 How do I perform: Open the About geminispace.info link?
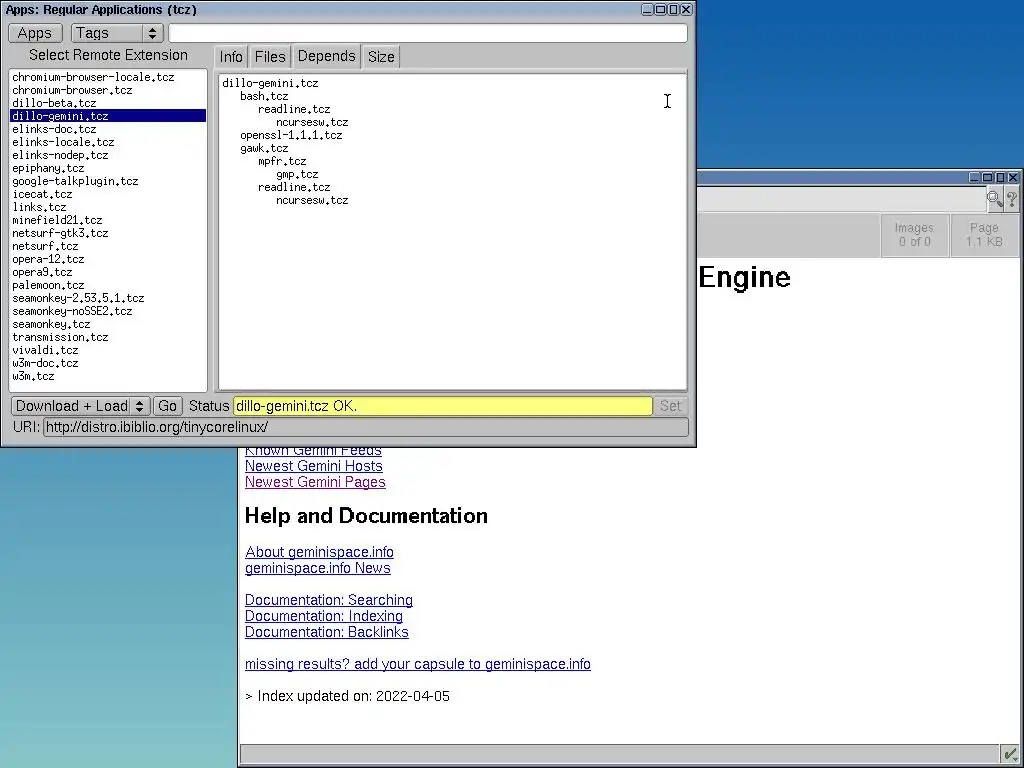coord(319,552)
